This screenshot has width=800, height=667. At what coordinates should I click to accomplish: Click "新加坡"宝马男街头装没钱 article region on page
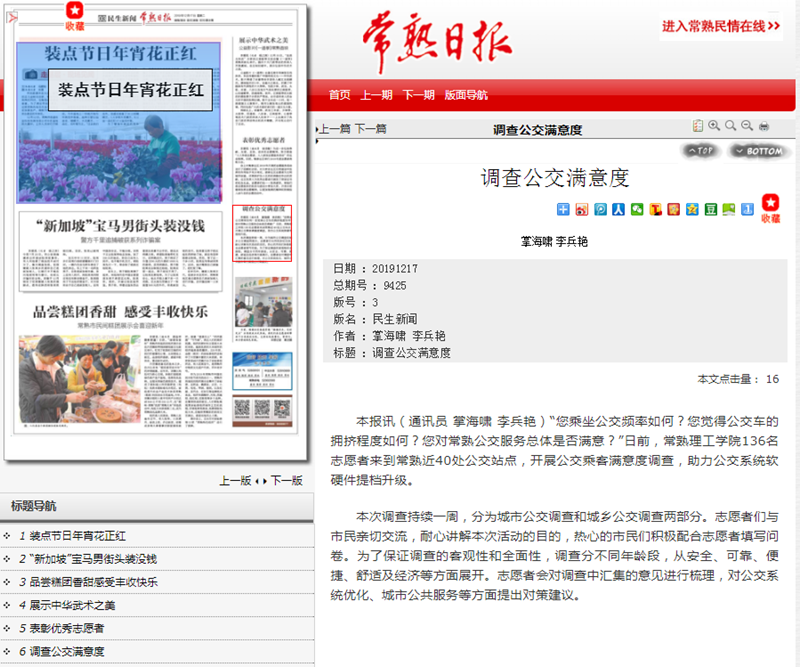pyautogui.click(x=121, y=252)
